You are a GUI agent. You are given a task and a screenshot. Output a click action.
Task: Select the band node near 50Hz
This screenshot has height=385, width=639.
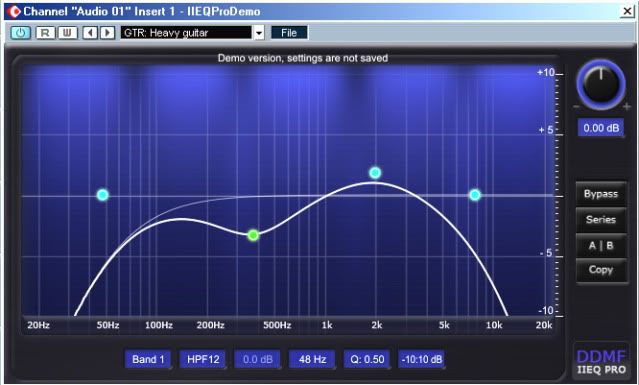tap(103, 195)
